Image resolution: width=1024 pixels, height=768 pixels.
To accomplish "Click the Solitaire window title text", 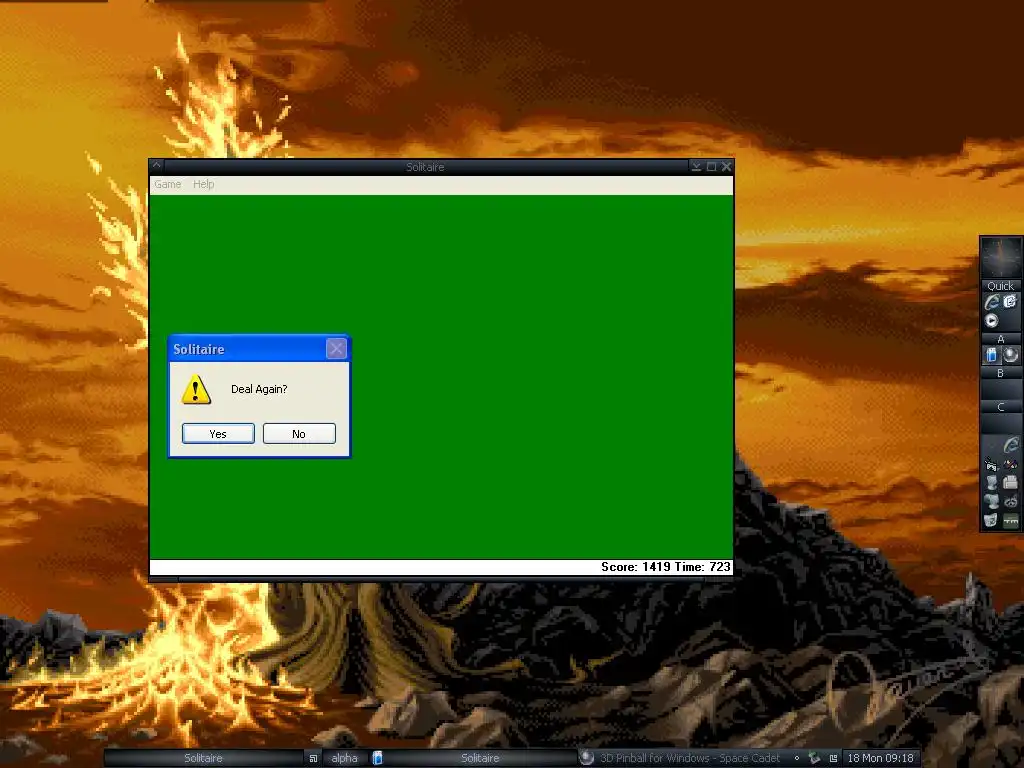I will point(425,167).
